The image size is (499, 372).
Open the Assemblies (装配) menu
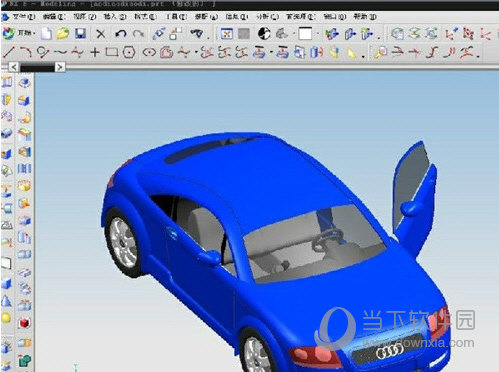(x=207, y=16)
